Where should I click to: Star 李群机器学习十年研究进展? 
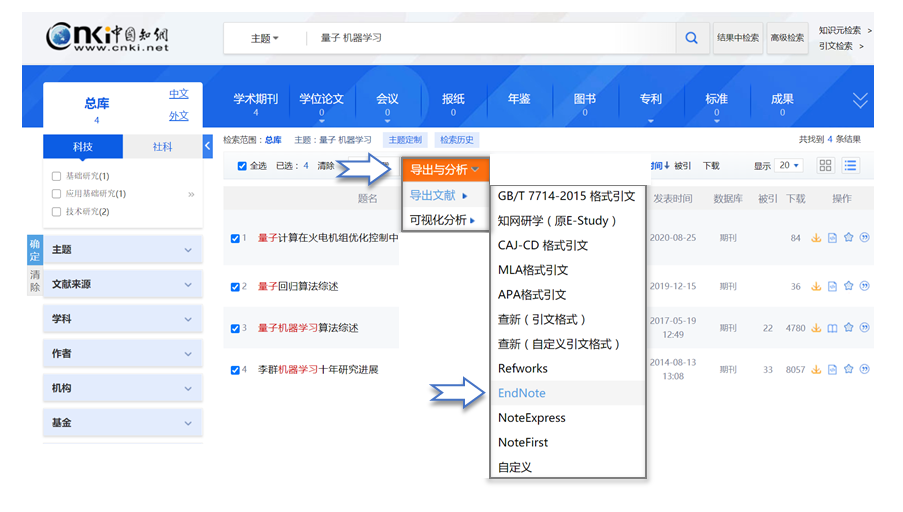[x=848, y=369]
